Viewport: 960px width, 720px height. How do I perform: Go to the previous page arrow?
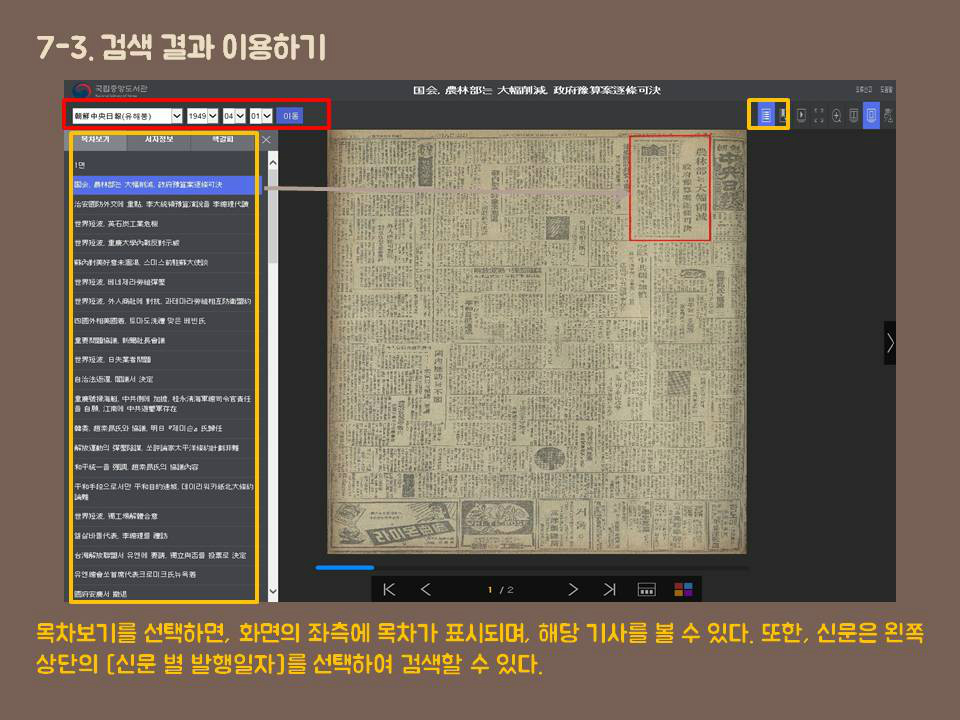point(426,590)
